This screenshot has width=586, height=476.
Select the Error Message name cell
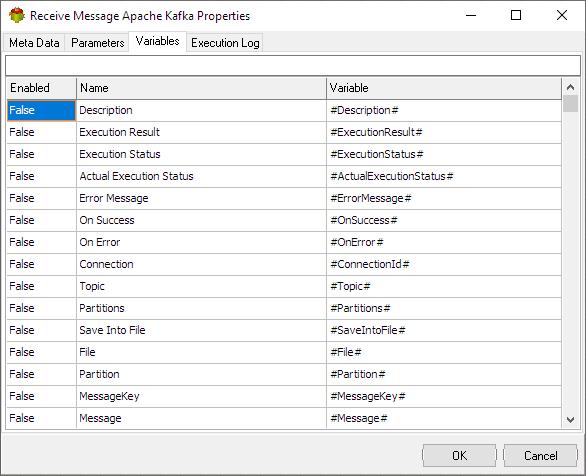click(x=201, y=198)
